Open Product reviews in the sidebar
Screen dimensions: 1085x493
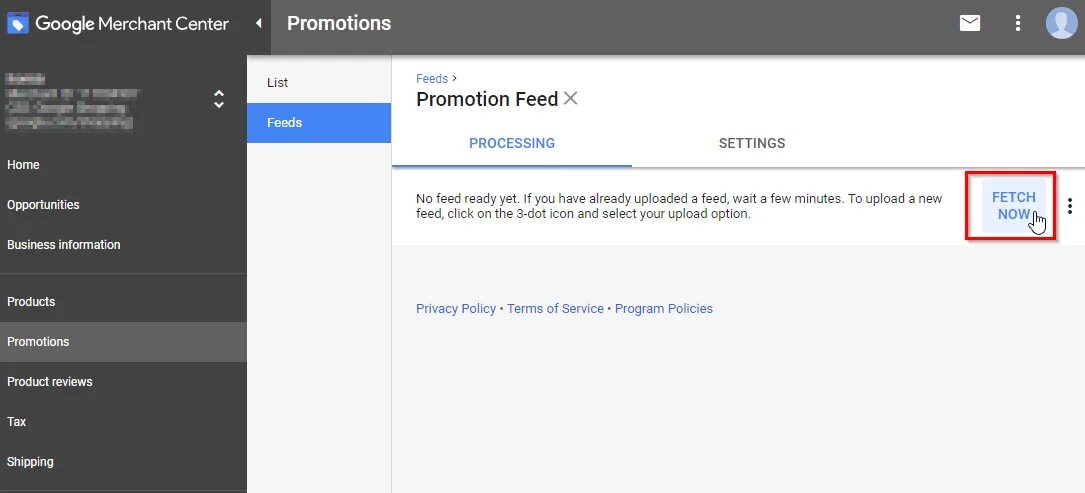50,382
